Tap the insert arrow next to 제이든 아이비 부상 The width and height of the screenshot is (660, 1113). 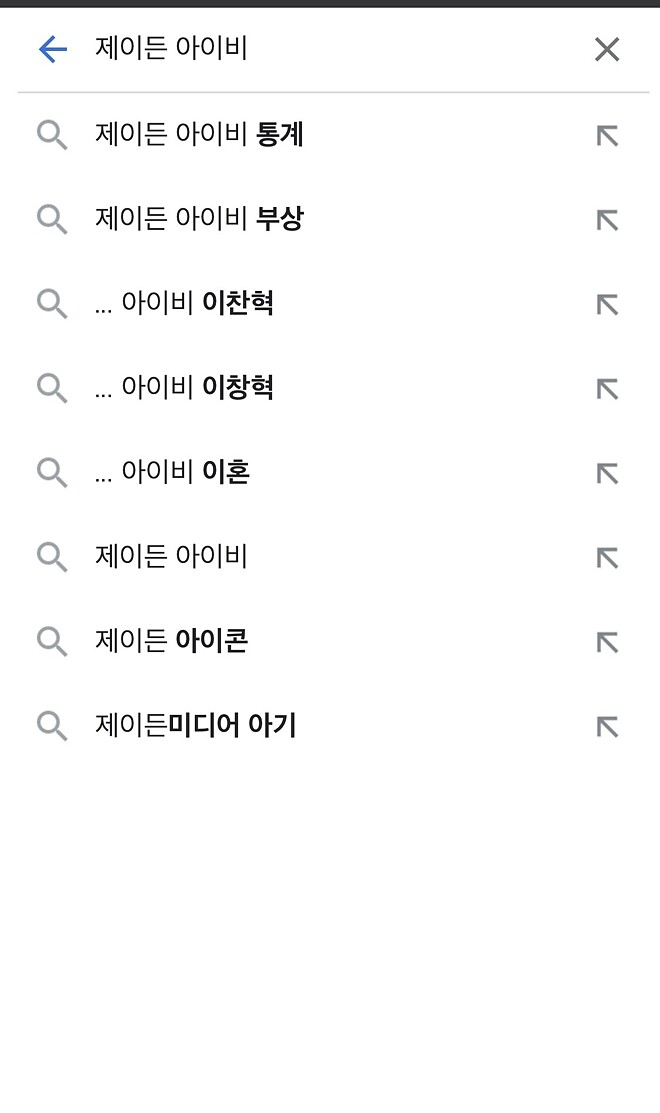tap(607, 220)
